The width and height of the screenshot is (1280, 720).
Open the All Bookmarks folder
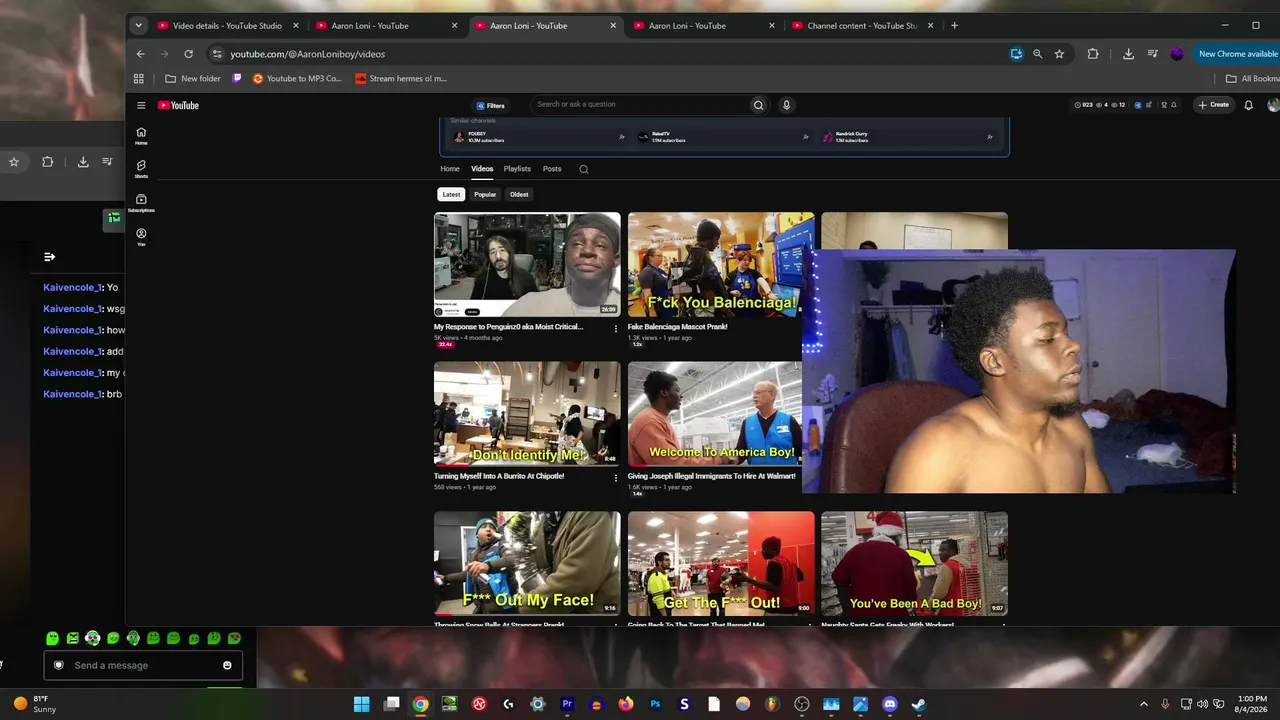pyautogui.click(x=1252, y=79)
